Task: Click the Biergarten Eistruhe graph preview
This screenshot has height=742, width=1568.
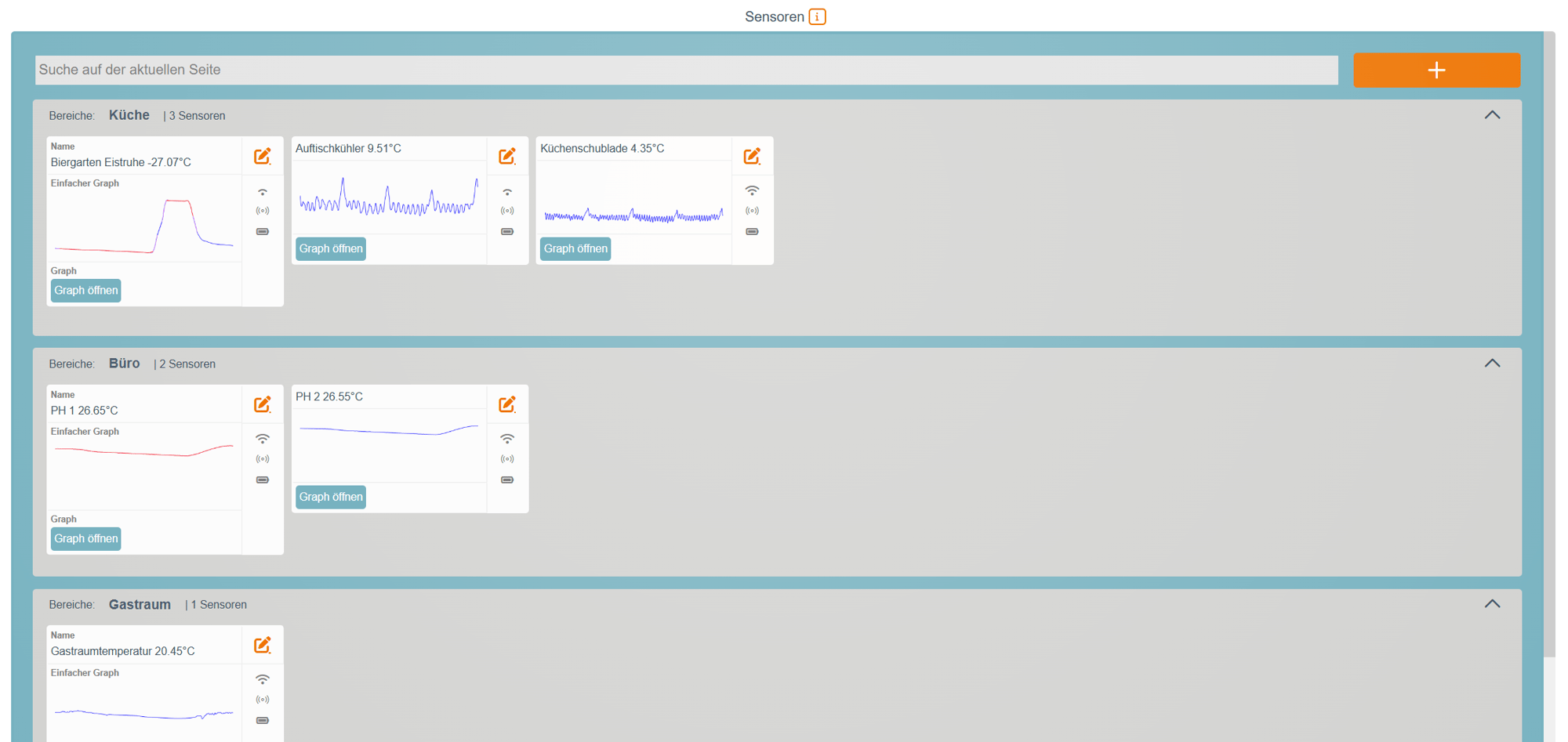Action: 144,226
